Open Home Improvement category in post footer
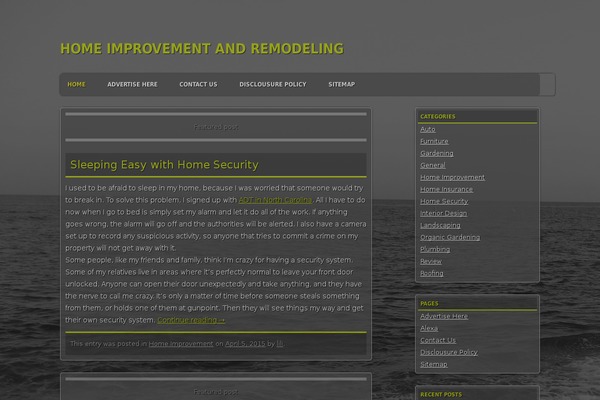 (x=181, y=344)
